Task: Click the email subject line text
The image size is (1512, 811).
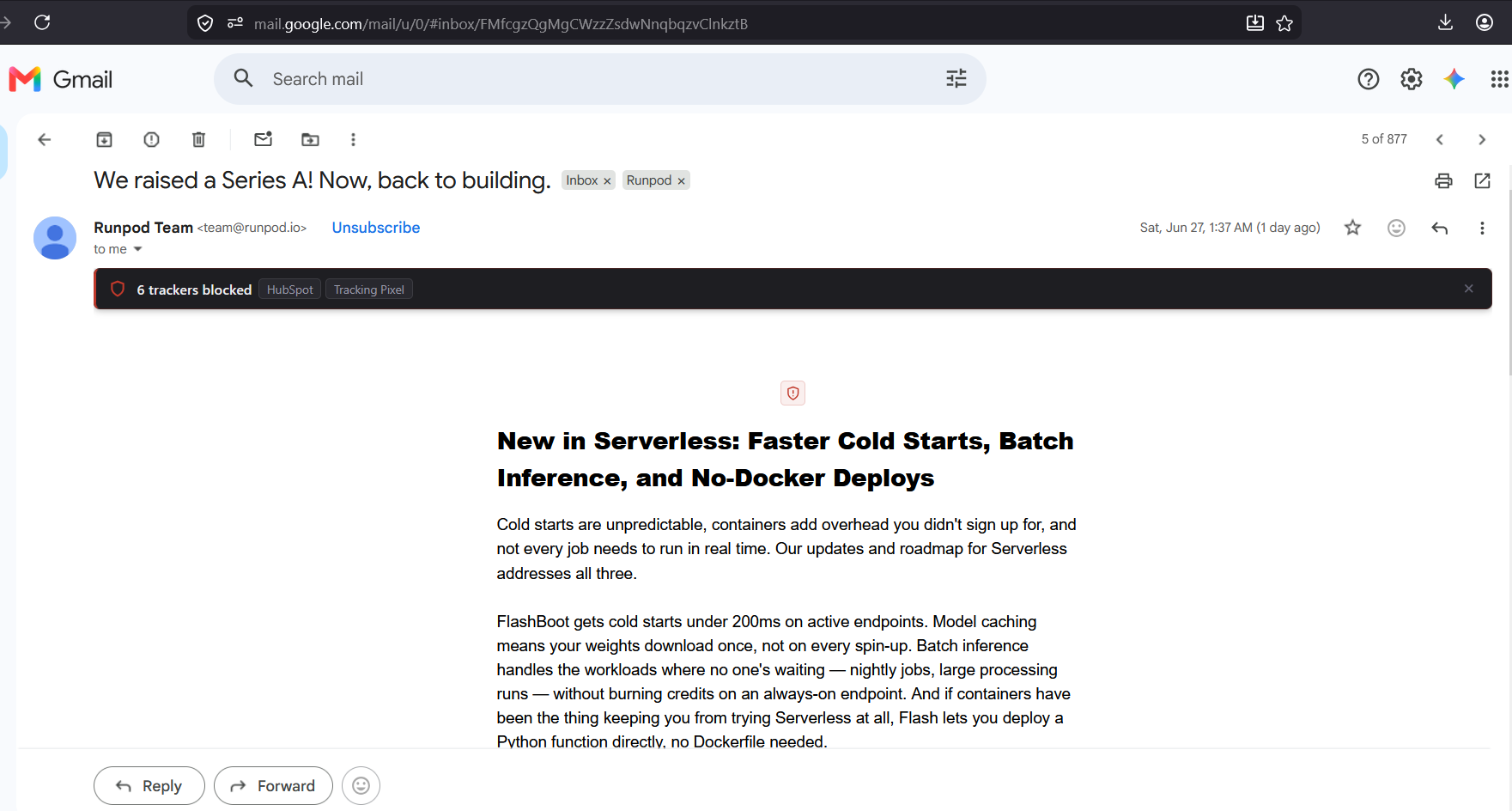Action: click(x=322, y=180)
